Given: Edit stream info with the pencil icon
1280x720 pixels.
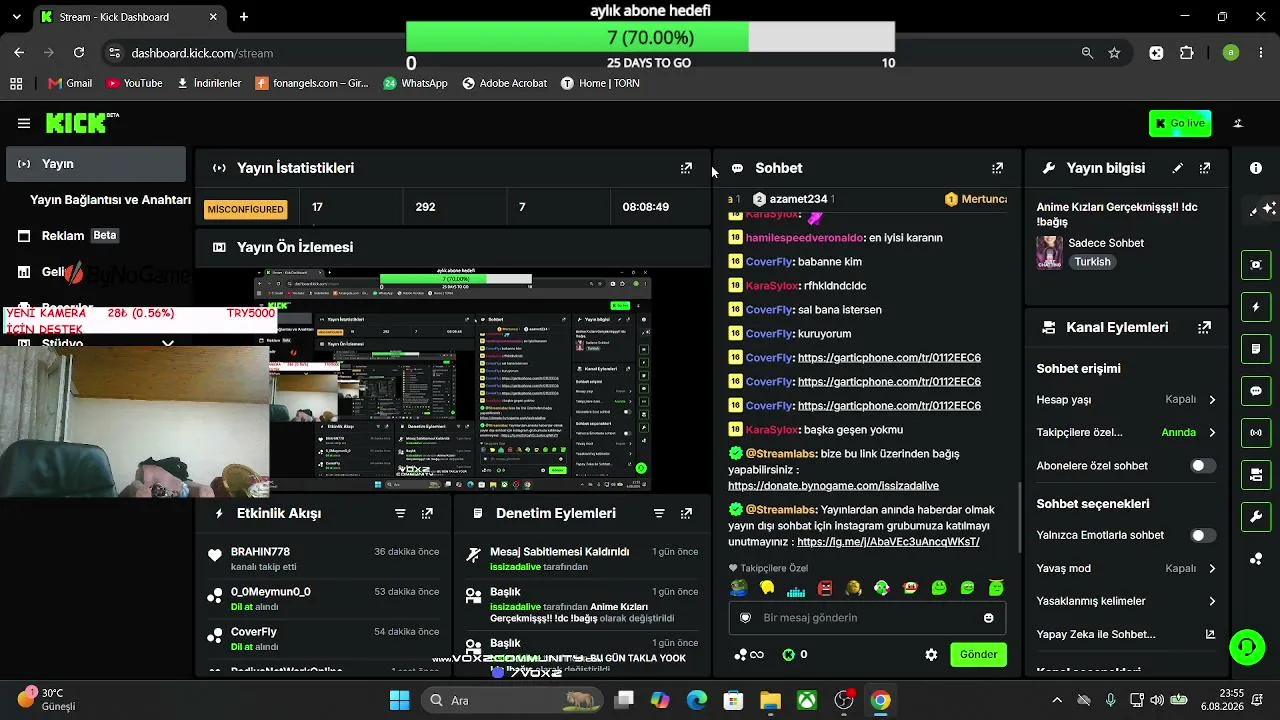Looking at the screenshot, I should tap(1178, 168).
